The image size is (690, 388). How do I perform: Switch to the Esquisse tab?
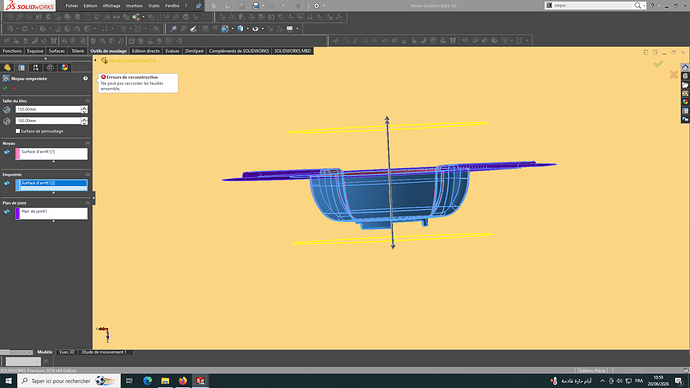coord(35,51)
